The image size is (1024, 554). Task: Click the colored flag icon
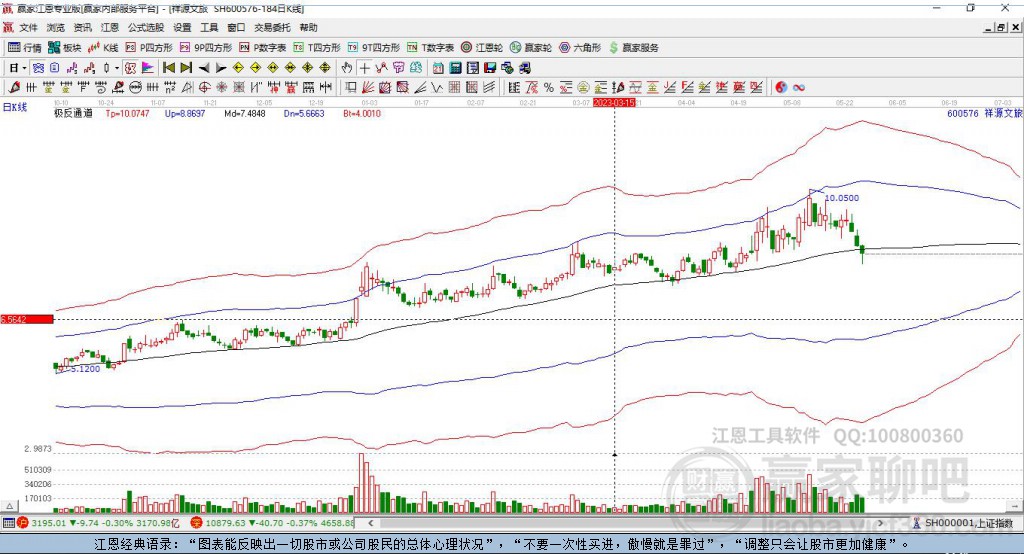click(148, 68)
